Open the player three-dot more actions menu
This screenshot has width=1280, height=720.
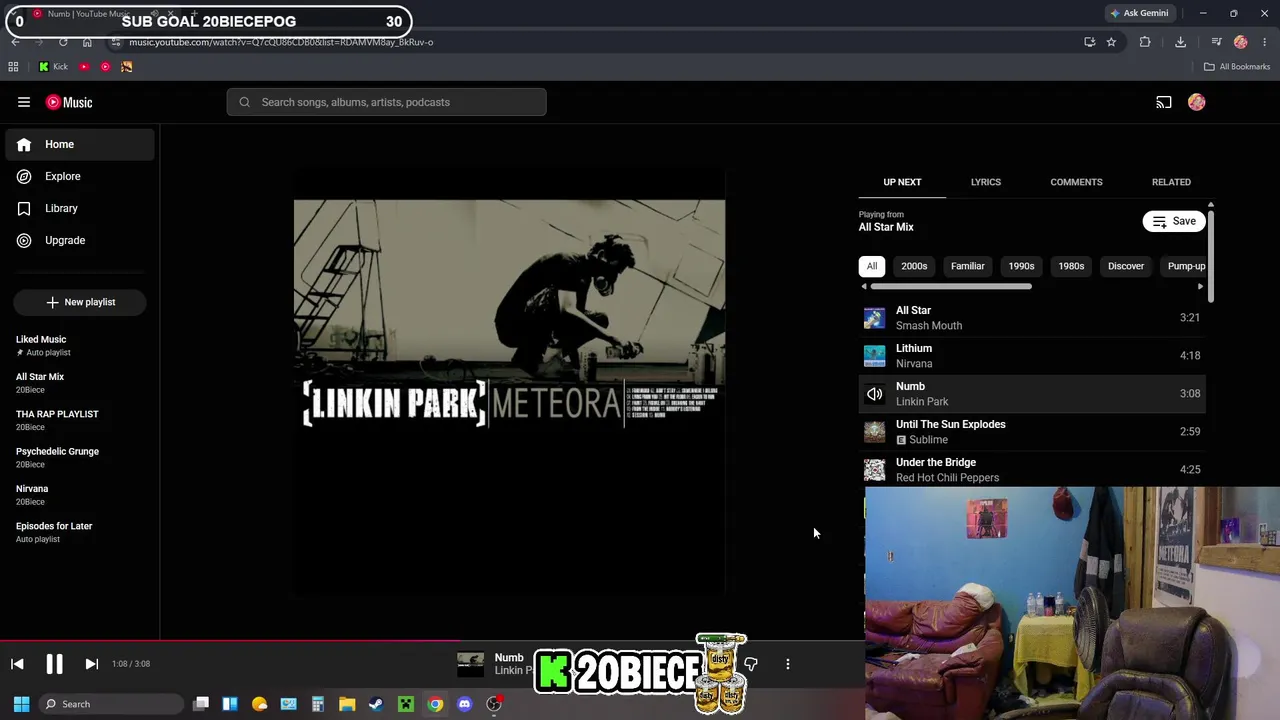point(788,664)
